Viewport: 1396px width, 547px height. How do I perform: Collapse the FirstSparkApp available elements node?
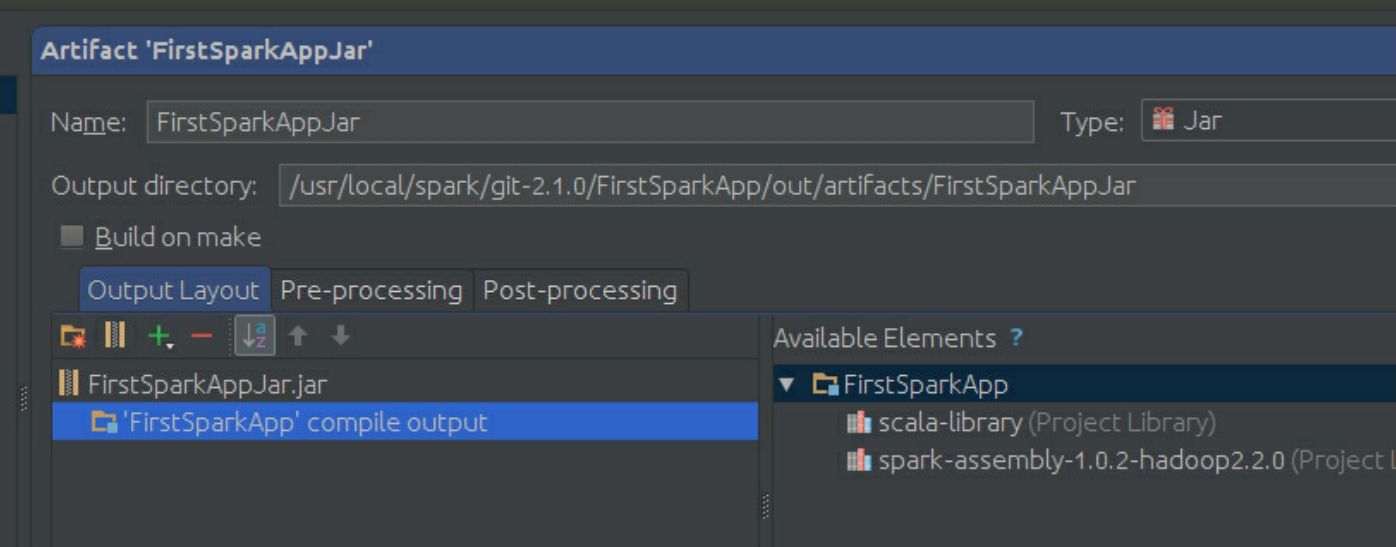pos(787,385)
